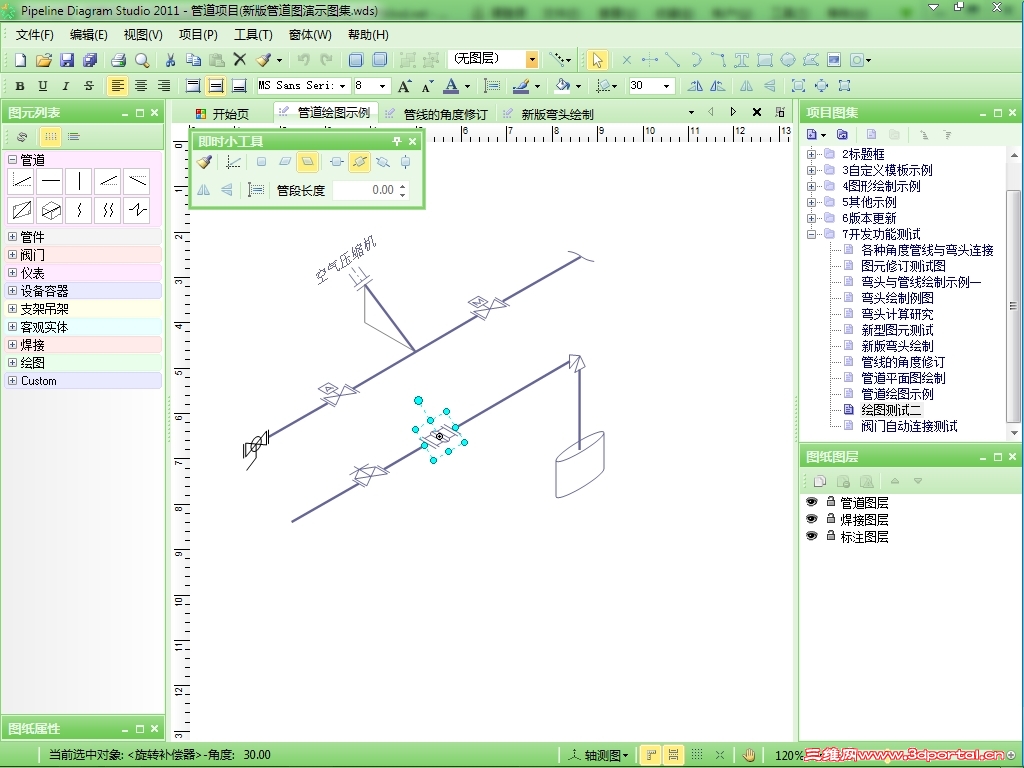Image resolution: width=1024 pixels, height=768 pixels.
Task: Open 阀门自动连接测试 in project tree
Action: click(x=909, y=426)
